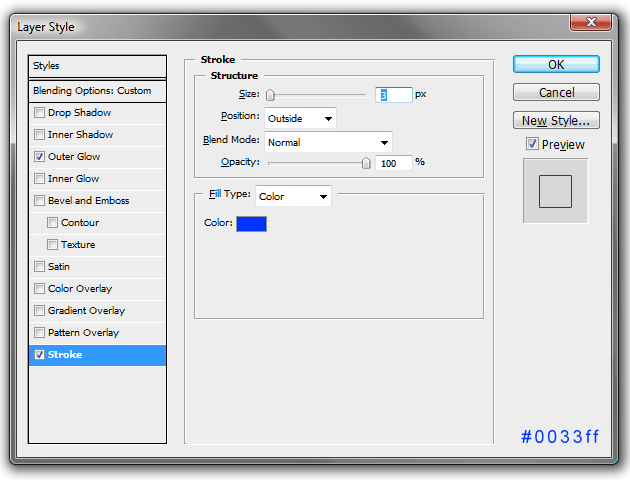Select the Satin effect label

[x=59, y=267]
